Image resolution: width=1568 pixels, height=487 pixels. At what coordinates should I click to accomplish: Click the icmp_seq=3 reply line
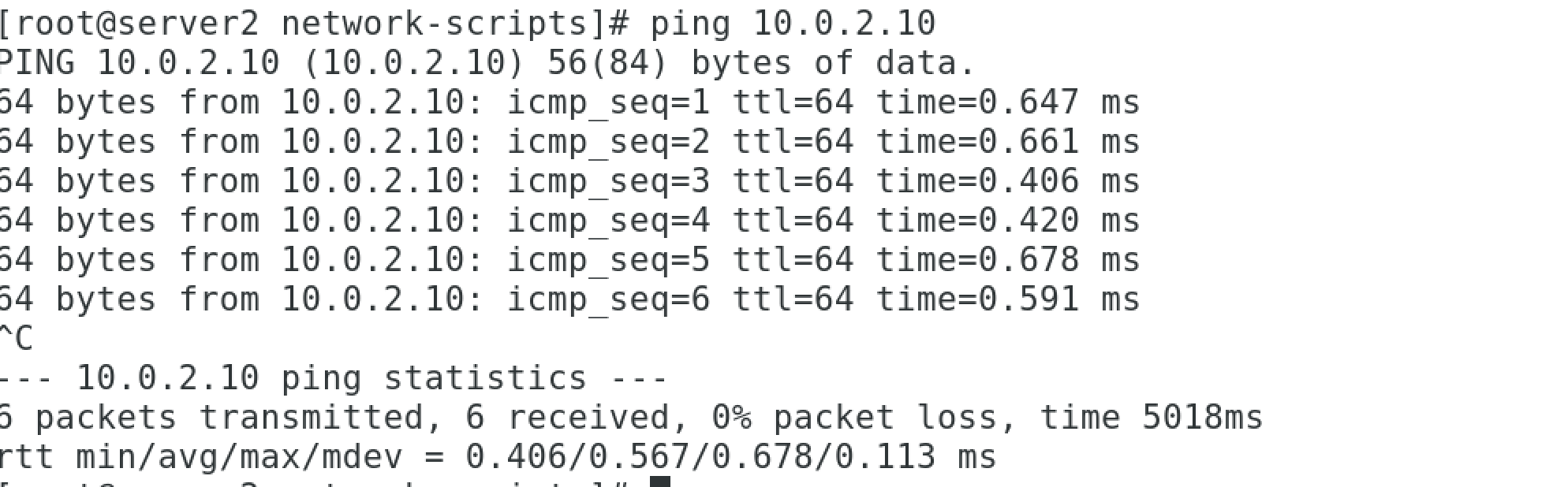coord(569,182)
